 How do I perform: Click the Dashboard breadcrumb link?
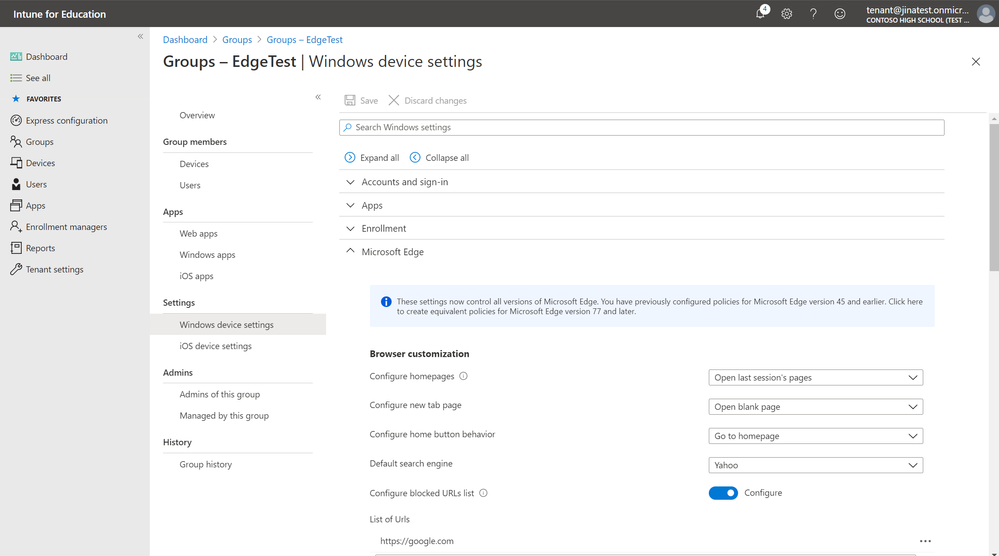(x=185, y=40)
